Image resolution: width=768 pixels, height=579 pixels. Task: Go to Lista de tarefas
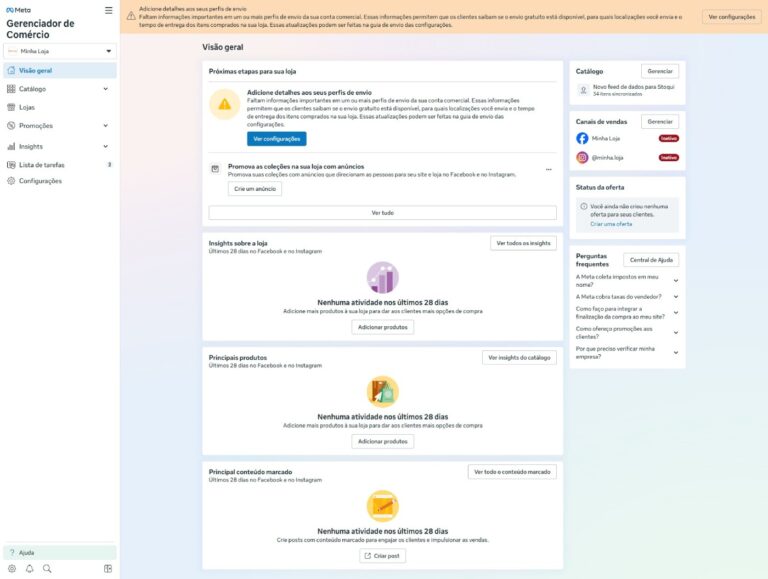click(x=42, y=165)
